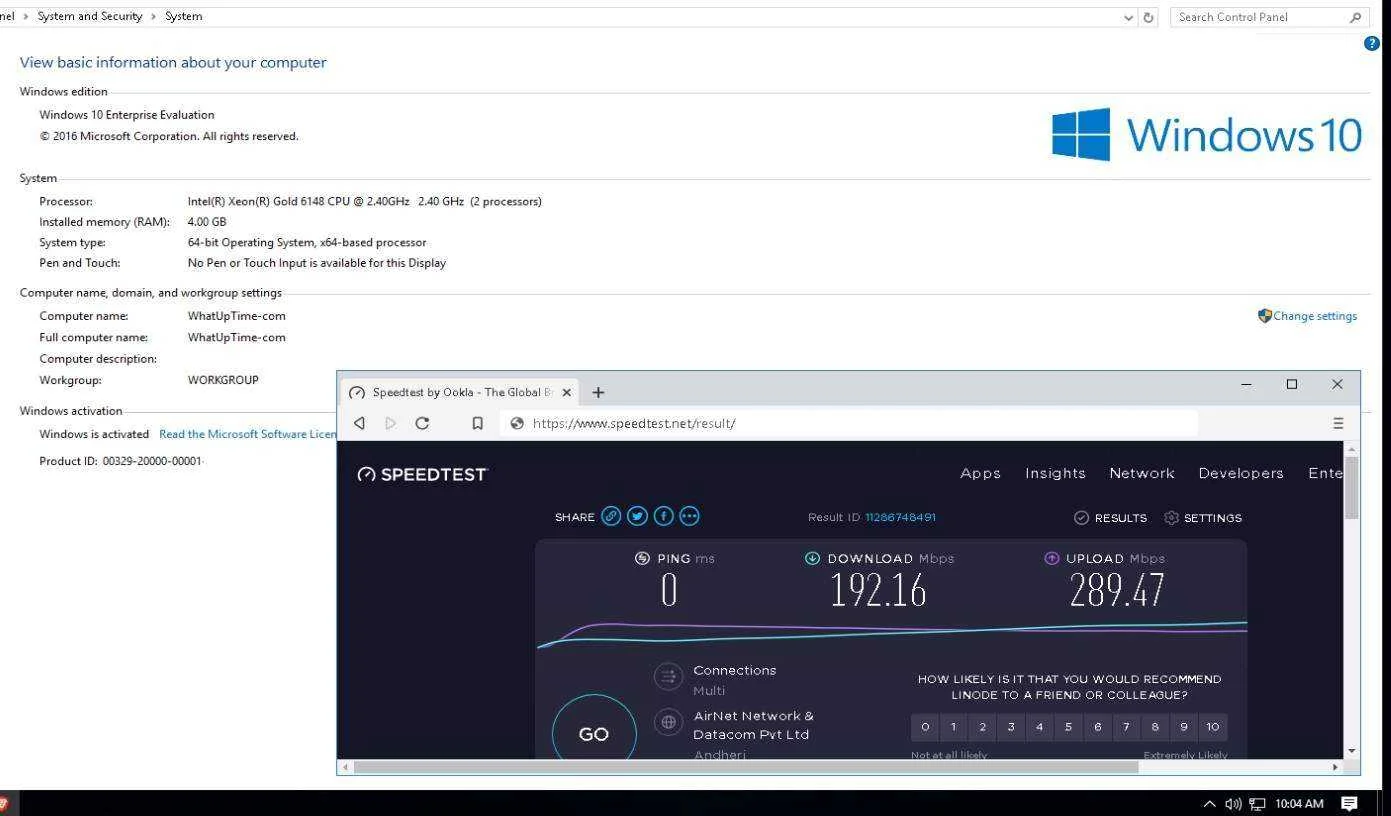
Task: Click the Connections mode icon
Action: [668, 677]
